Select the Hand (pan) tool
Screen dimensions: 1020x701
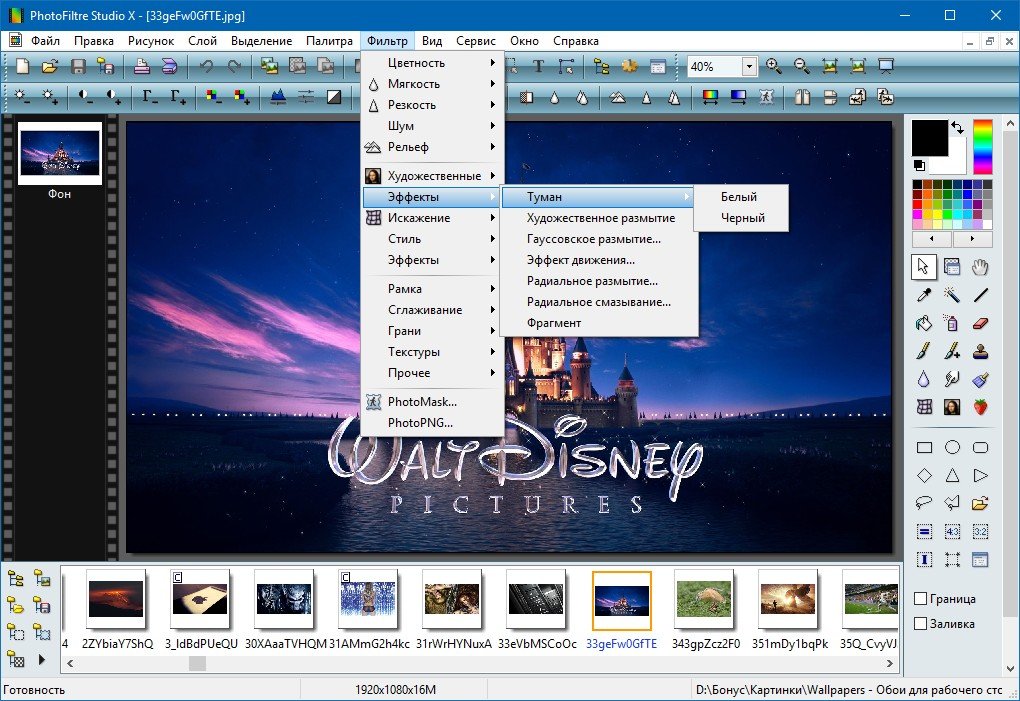(x=980, y=266)
